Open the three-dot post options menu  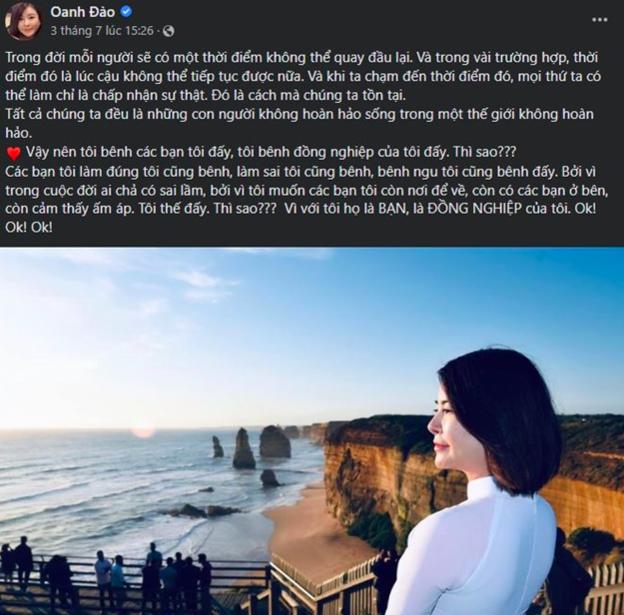click(x=599, y=20)
